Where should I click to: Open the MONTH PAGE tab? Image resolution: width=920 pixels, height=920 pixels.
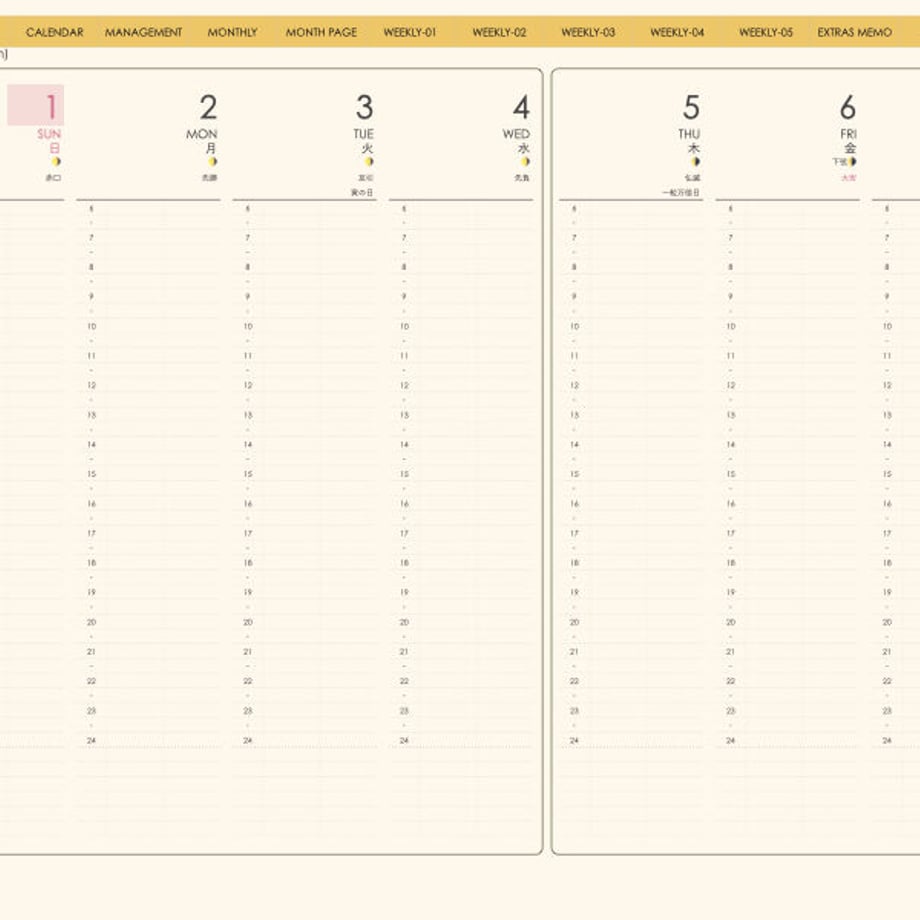(321, 32)
